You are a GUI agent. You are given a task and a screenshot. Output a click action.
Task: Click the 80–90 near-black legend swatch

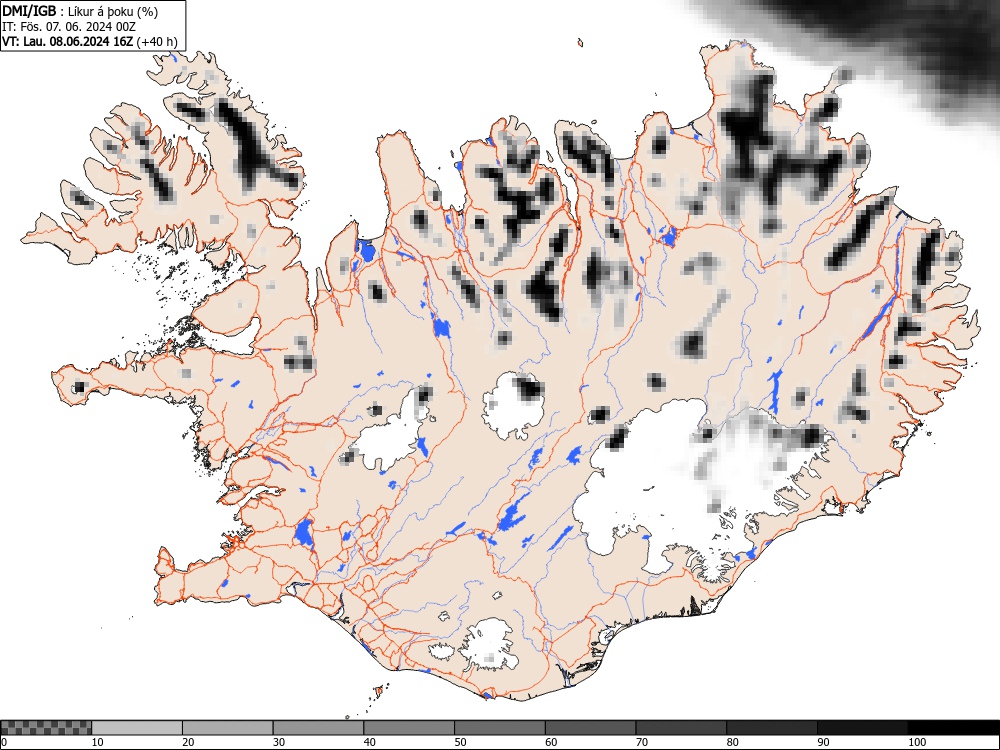click(772, 728)
